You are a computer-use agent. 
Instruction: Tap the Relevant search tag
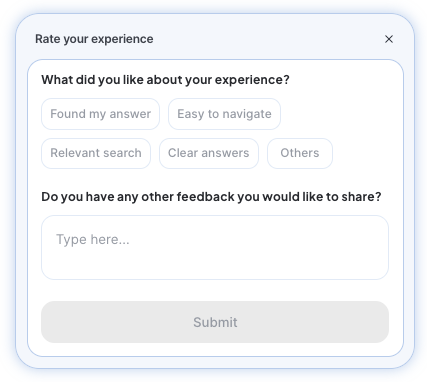(96, 153)
